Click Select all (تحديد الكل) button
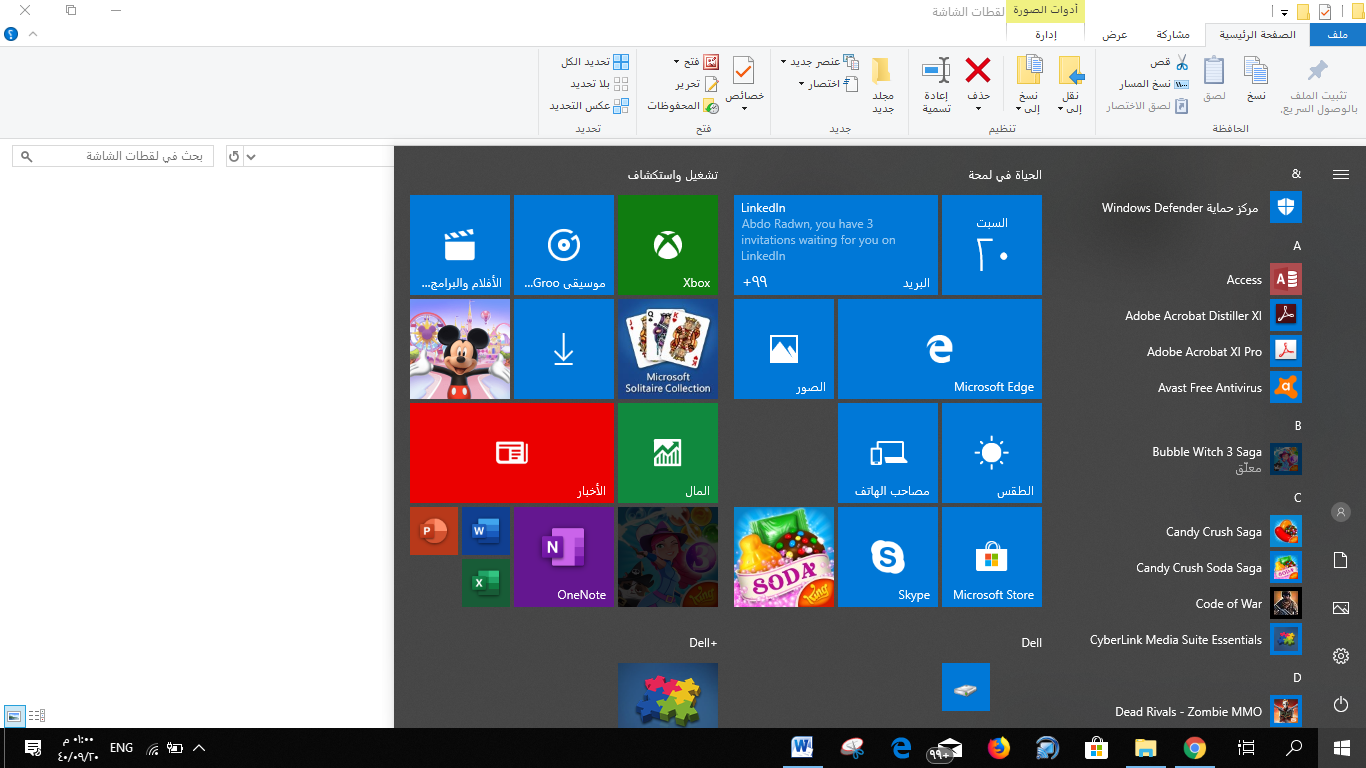Viewport: 1366px width, 768px height. click(597, 62)
